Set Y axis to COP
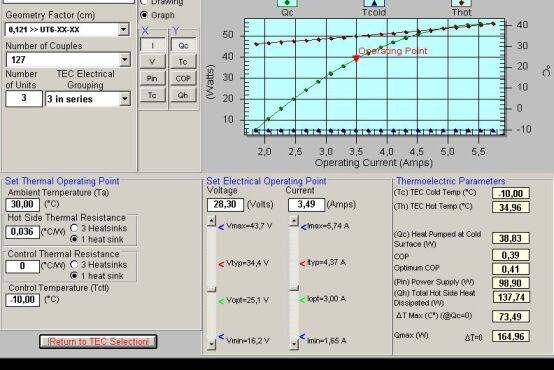Image resolution: width=554 pixels, height=370 pixels. click(x=183, y=78)
